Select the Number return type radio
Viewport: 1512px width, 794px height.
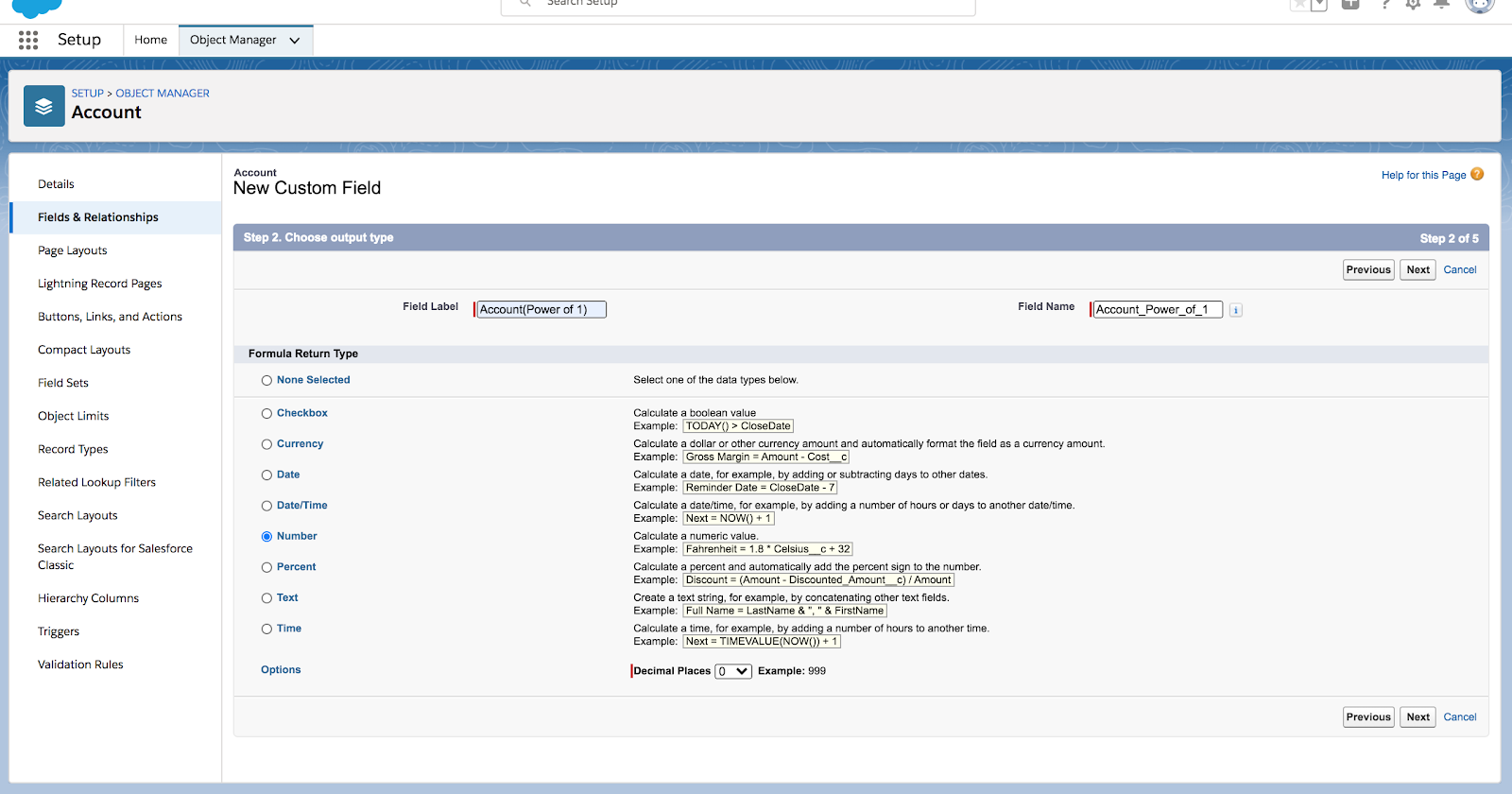(266, 537)
